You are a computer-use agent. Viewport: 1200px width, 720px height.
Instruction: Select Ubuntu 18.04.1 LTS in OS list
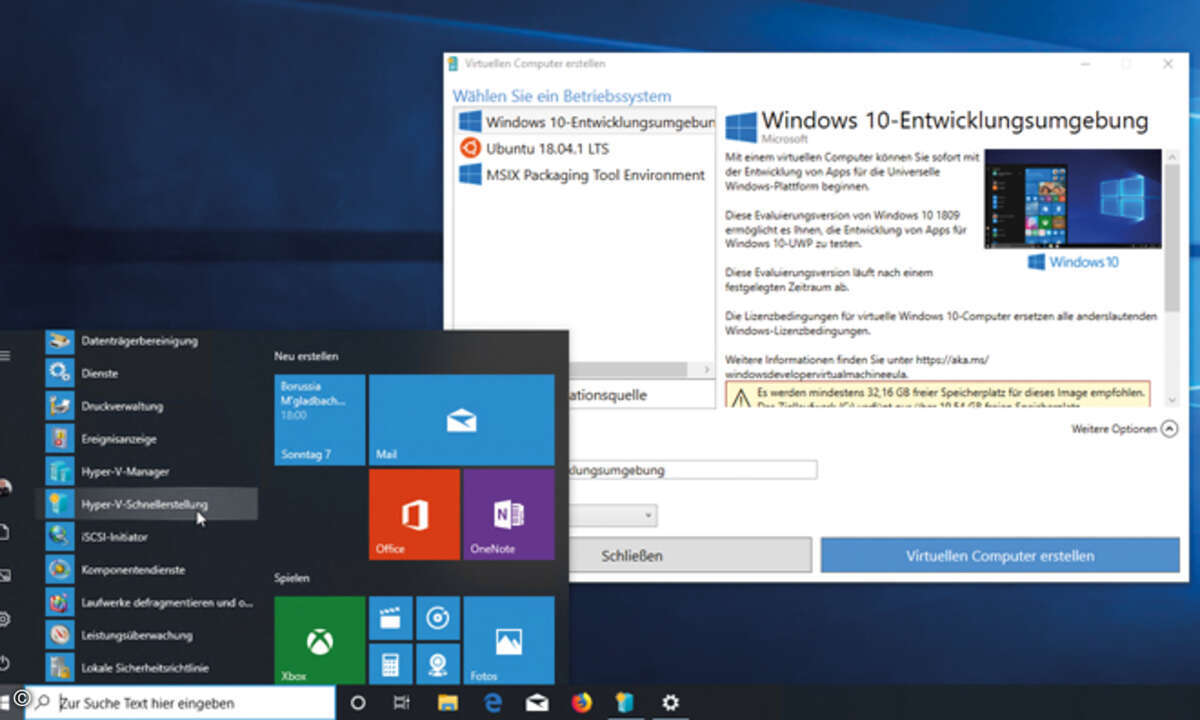586,148
